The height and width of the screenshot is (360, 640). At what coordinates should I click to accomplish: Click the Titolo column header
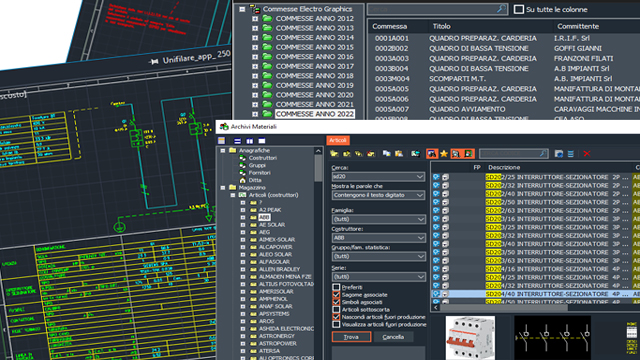click(x=442, y=26)
